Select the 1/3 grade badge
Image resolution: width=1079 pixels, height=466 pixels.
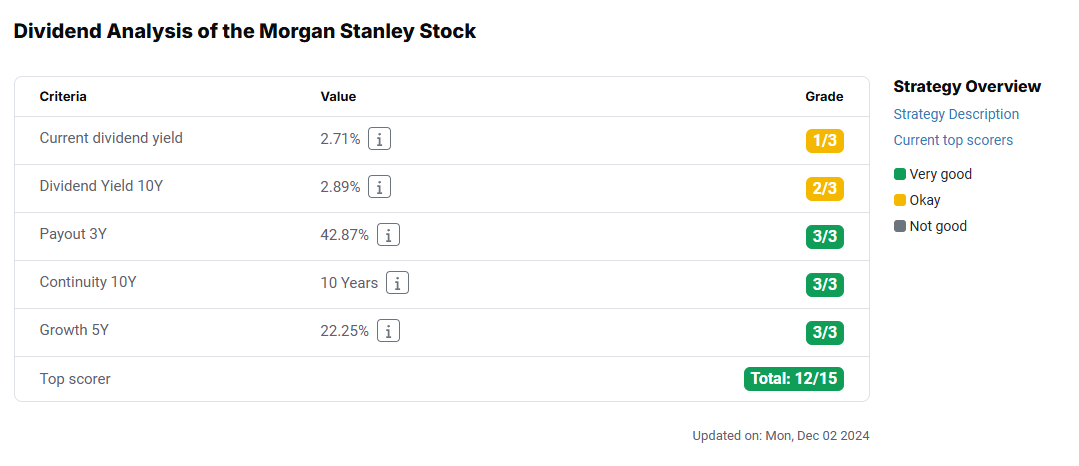tap(824, 141)
